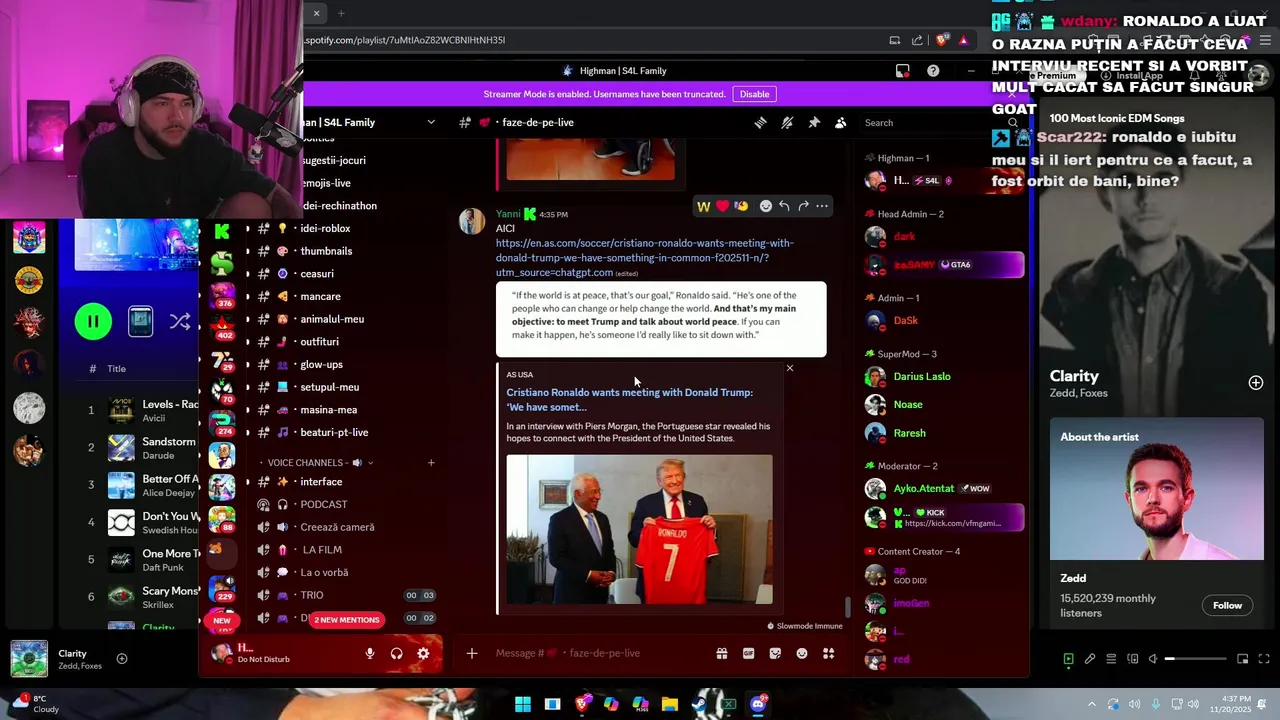Add Clarity to library in Spotify side panel
This screenshot has height=720, width=1280.
[x=1256, y=382]
